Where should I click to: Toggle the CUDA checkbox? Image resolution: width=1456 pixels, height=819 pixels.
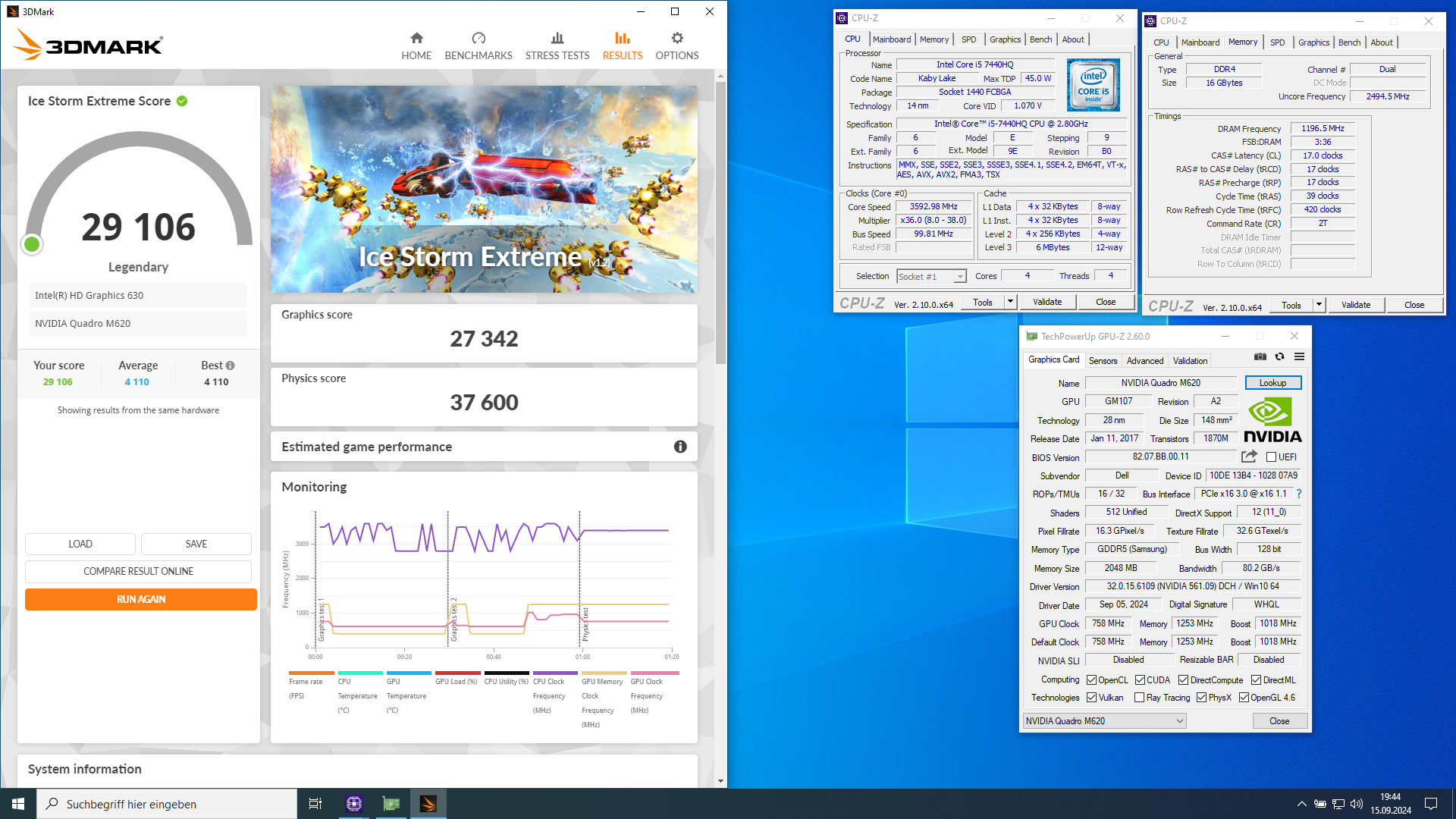pos(1141,680)
